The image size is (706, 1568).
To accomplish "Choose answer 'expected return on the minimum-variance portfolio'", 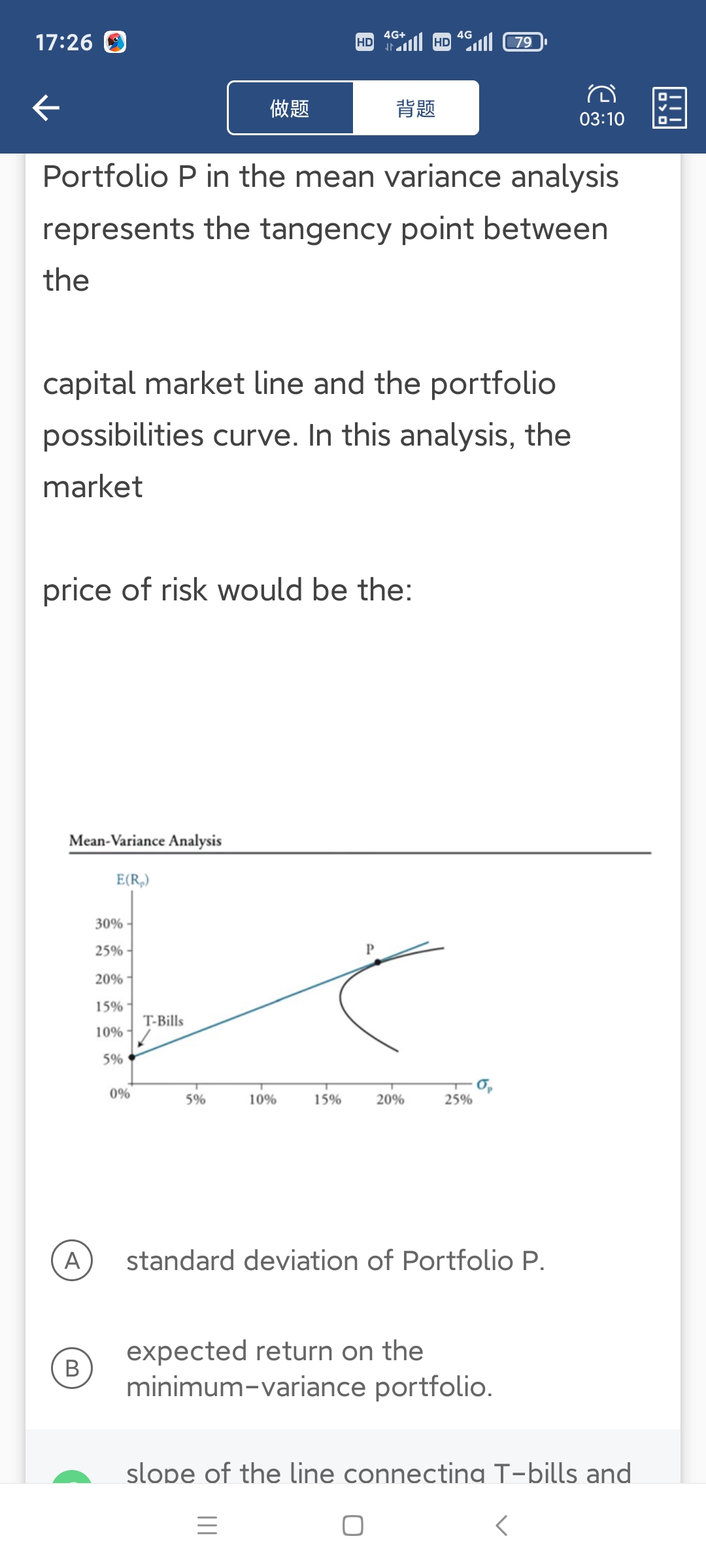I will [x=309, y=1368].
